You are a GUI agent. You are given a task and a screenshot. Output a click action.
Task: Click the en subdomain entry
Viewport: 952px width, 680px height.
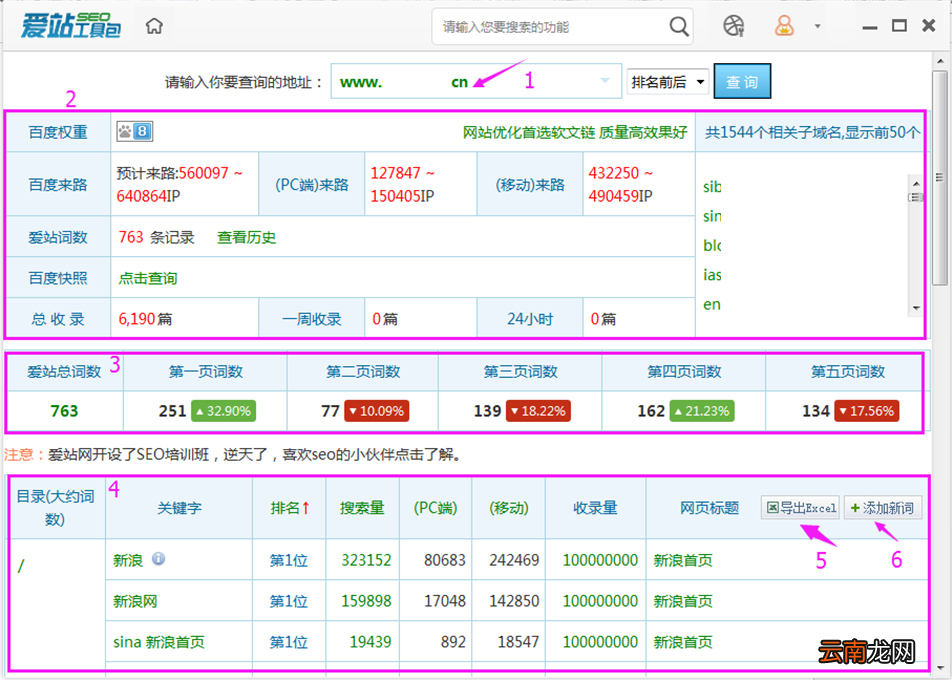click(x=712, y=304)
